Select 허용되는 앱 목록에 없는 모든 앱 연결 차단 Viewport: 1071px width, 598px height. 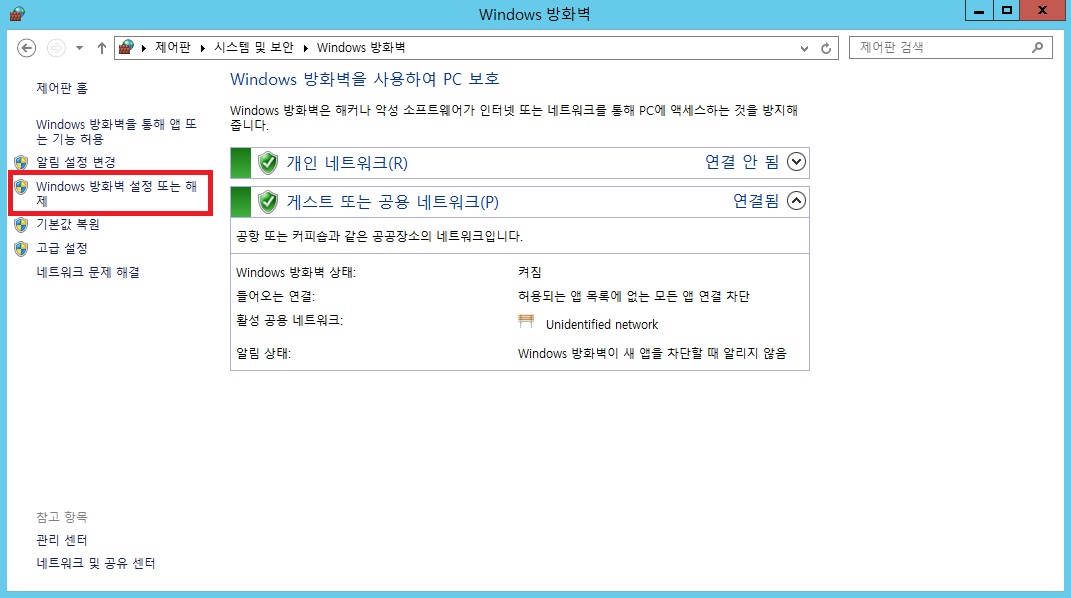coord(633,296)
